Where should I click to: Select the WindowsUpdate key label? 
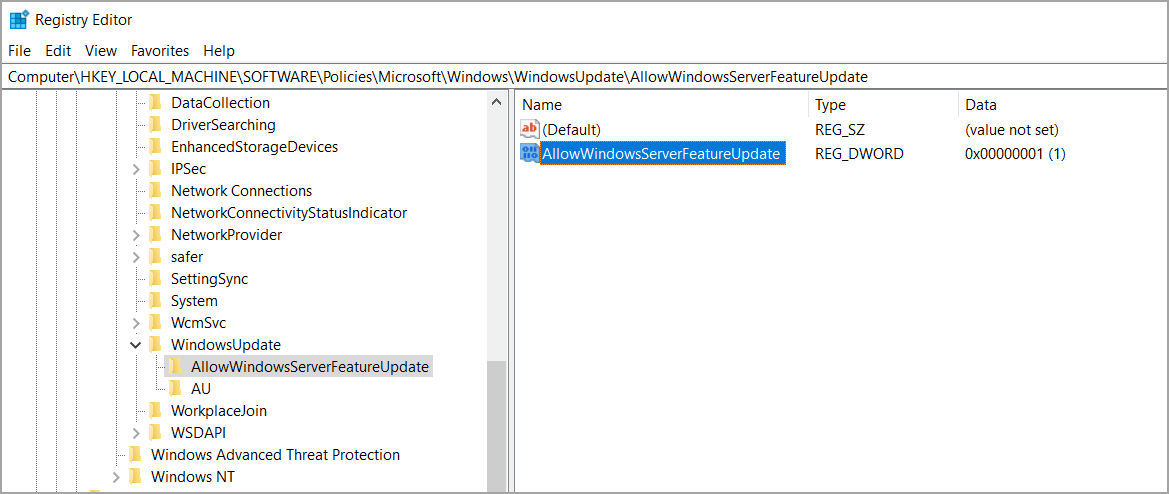coord(226,345)
